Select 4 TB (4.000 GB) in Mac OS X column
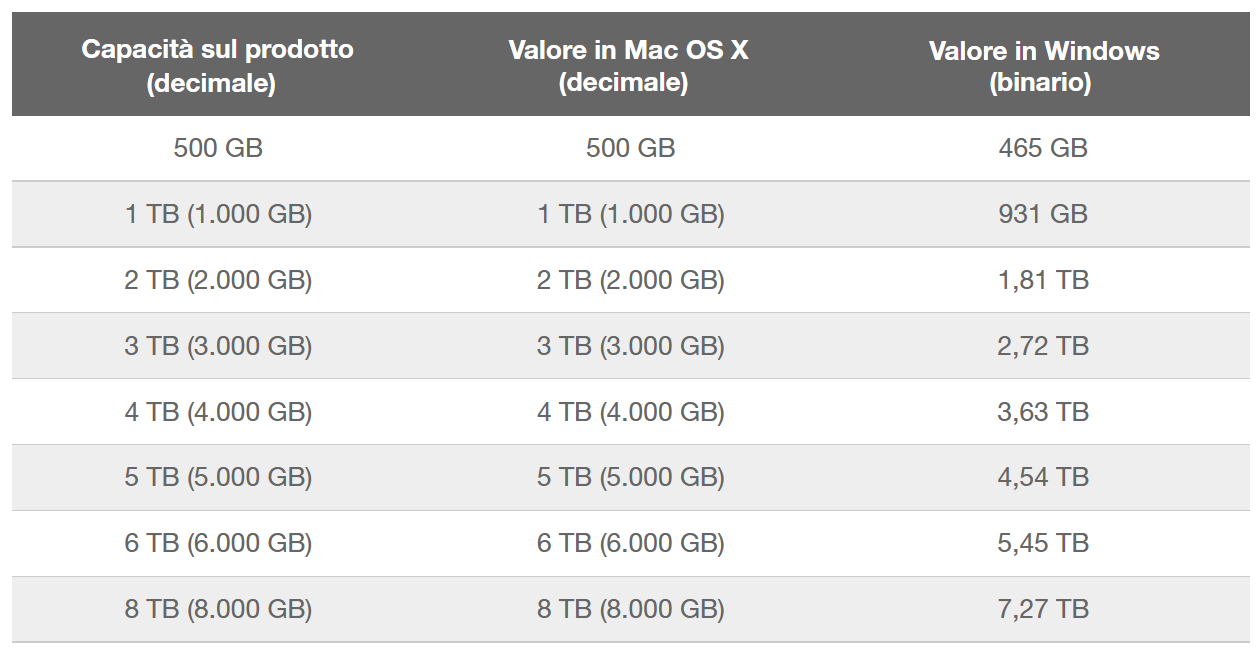Viewport: 1259px width, 654px height. point(631,412)
